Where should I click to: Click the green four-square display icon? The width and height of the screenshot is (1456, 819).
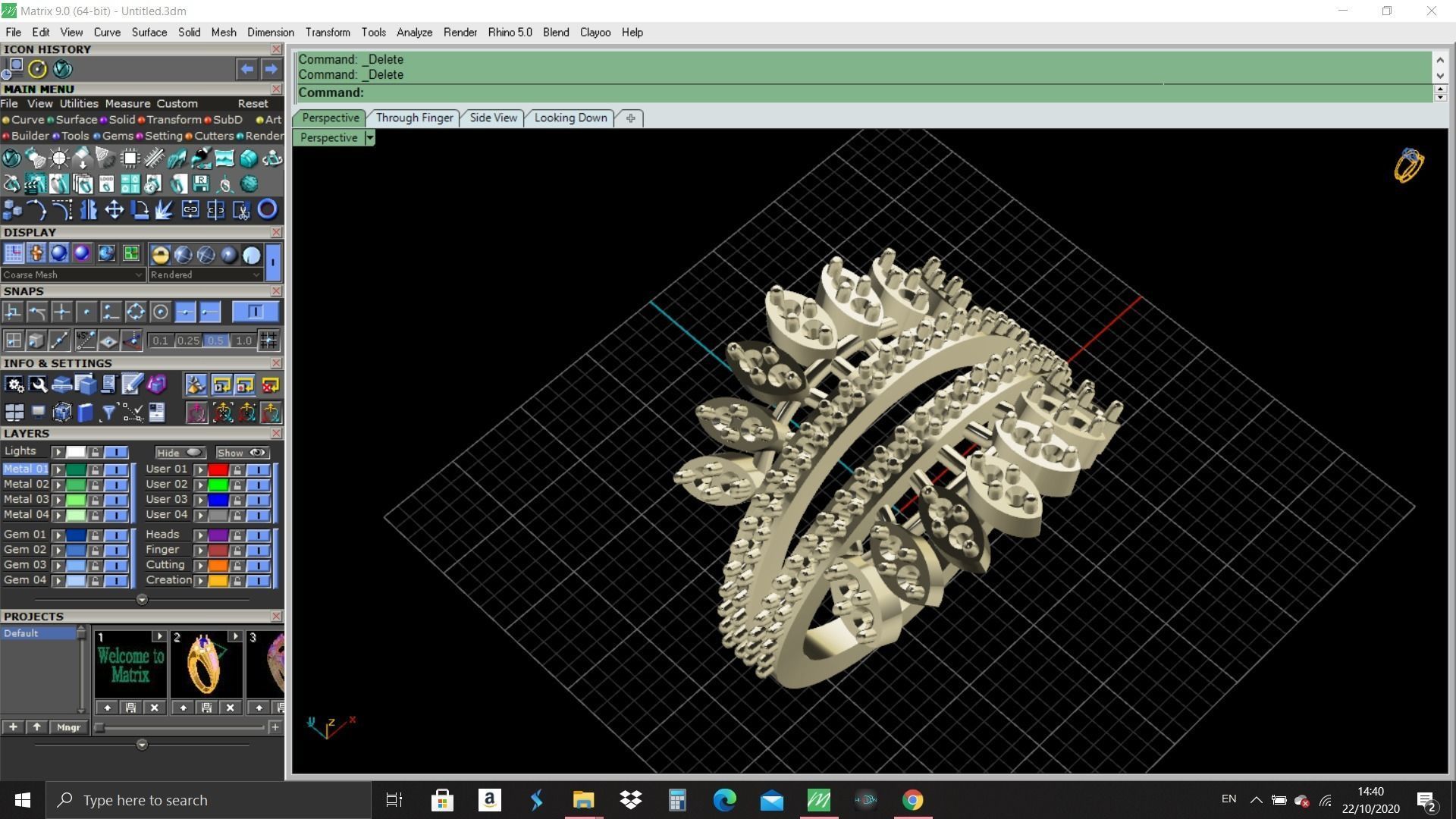pyautogui.click(x=131, y=253)
